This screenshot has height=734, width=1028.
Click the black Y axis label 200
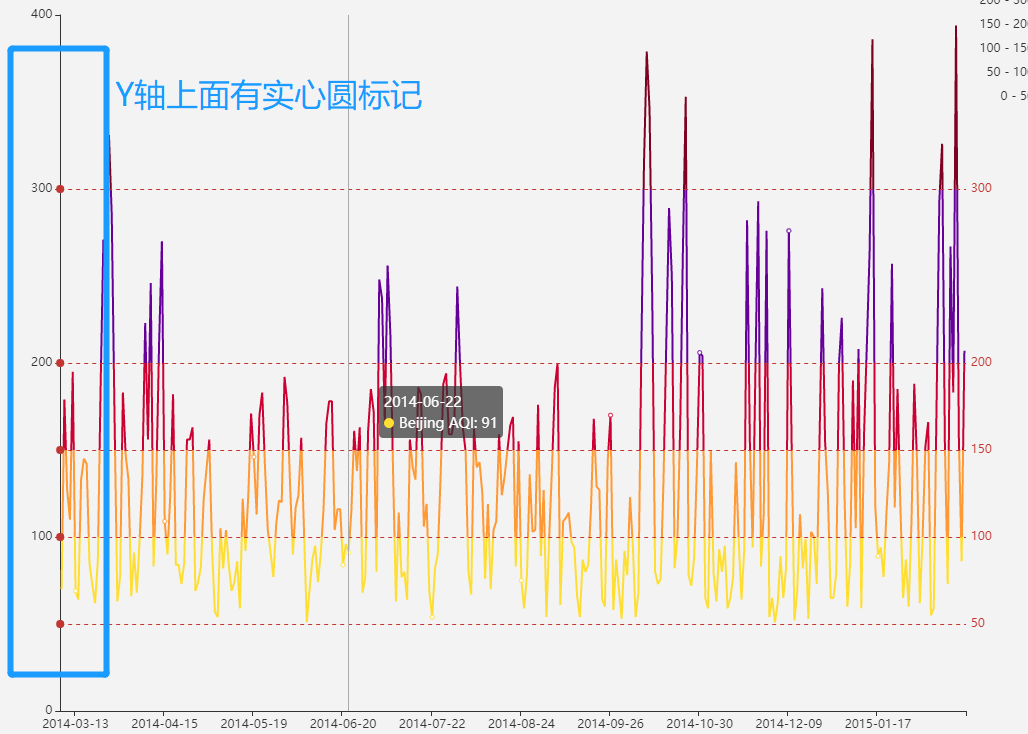[x=41, y=362]
